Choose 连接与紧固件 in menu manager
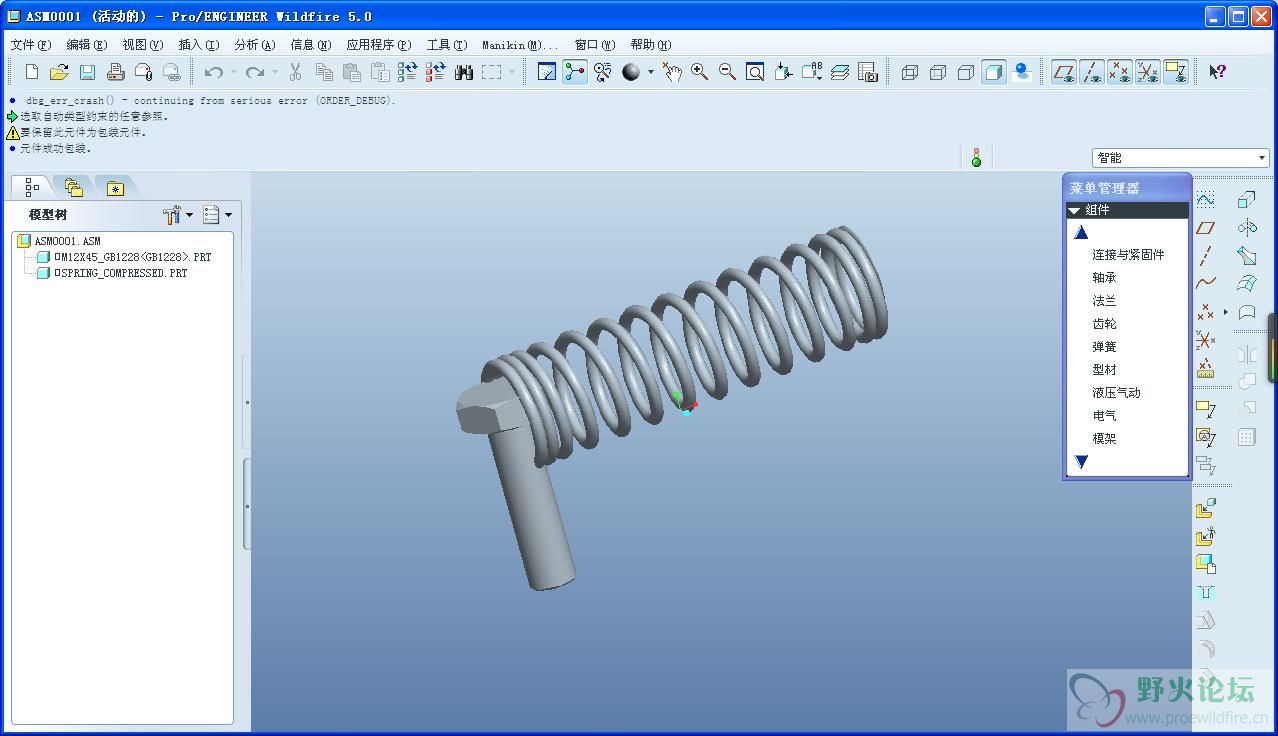Screen dimensions: 1278x736 [1128, 255]
